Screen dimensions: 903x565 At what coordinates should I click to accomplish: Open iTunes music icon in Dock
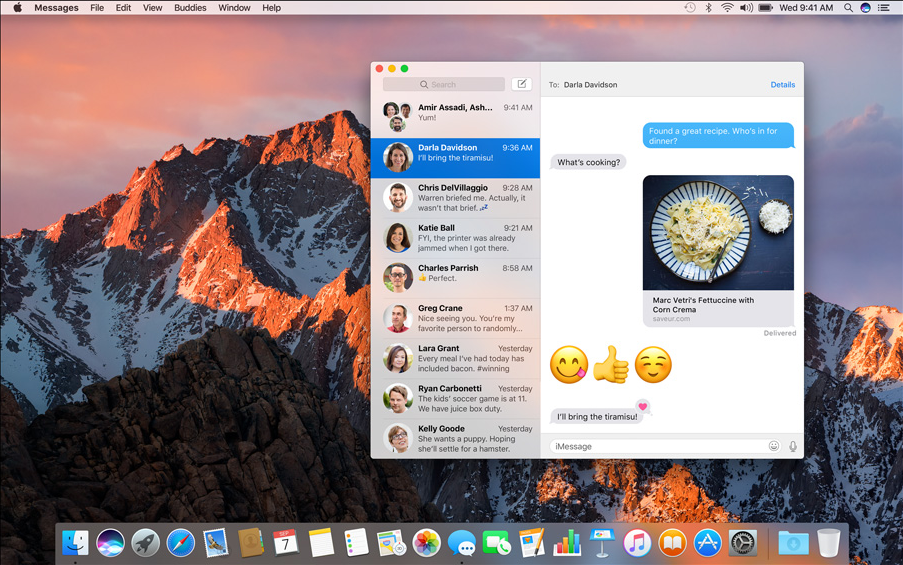click(637, 542)
